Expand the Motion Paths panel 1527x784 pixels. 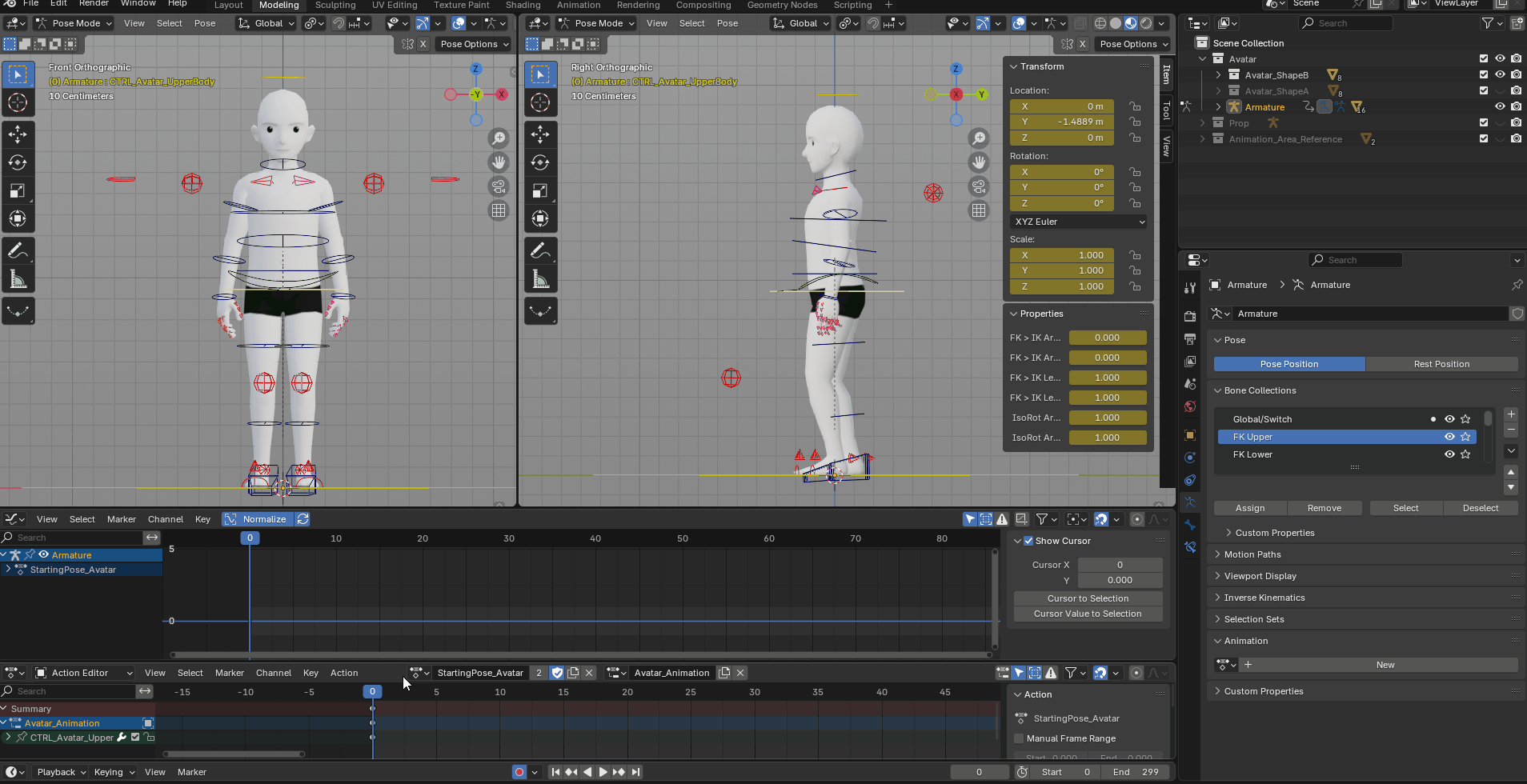pyautogui.click(x=1252, y=554)
